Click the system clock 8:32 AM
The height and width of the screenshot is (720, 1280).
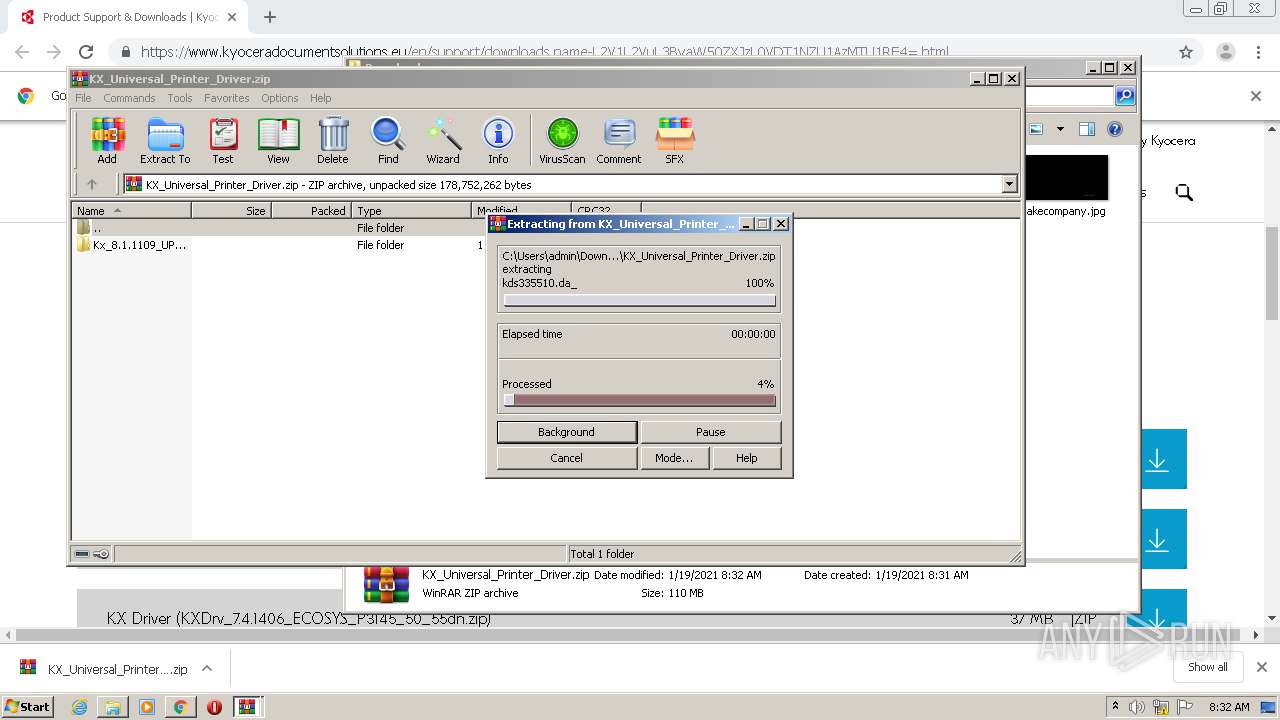[x=1229, y=707]
